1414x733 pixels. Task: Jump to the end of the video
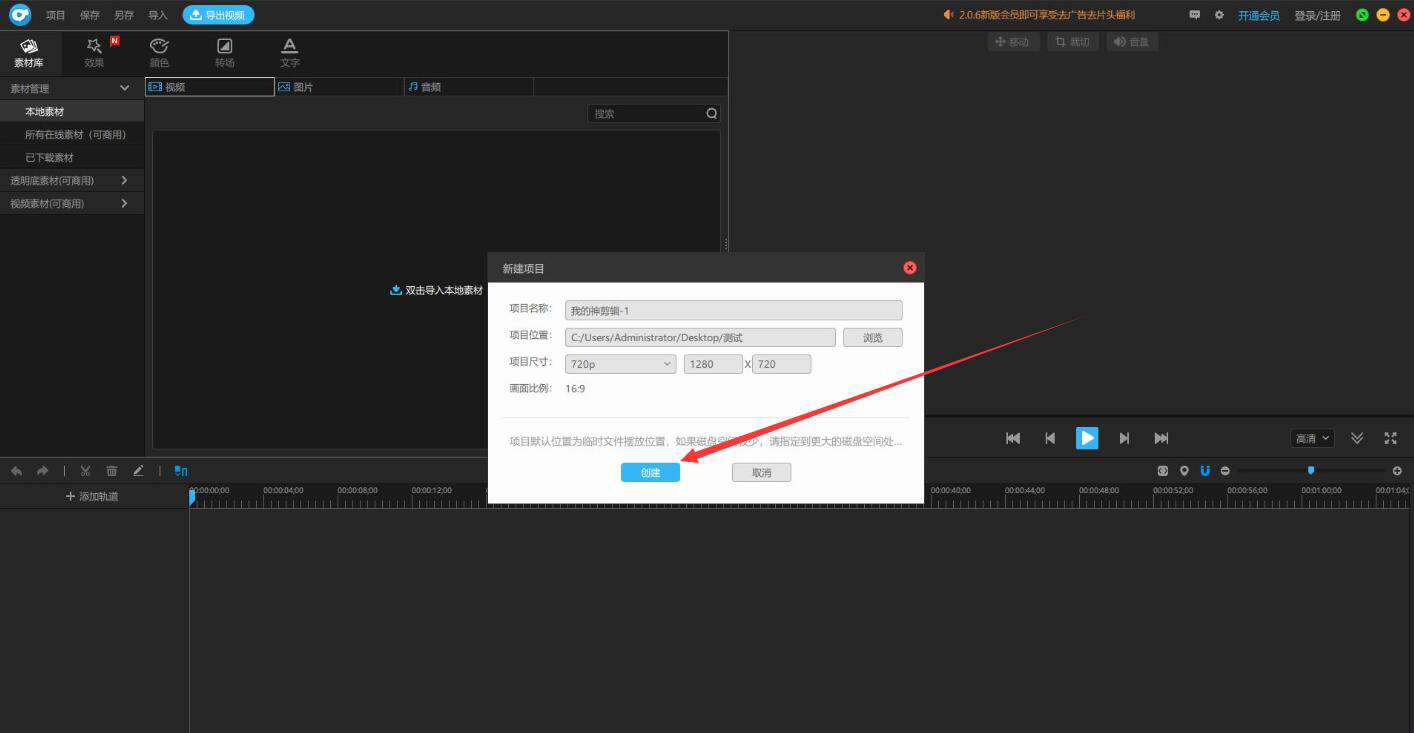coord(1161,438)
